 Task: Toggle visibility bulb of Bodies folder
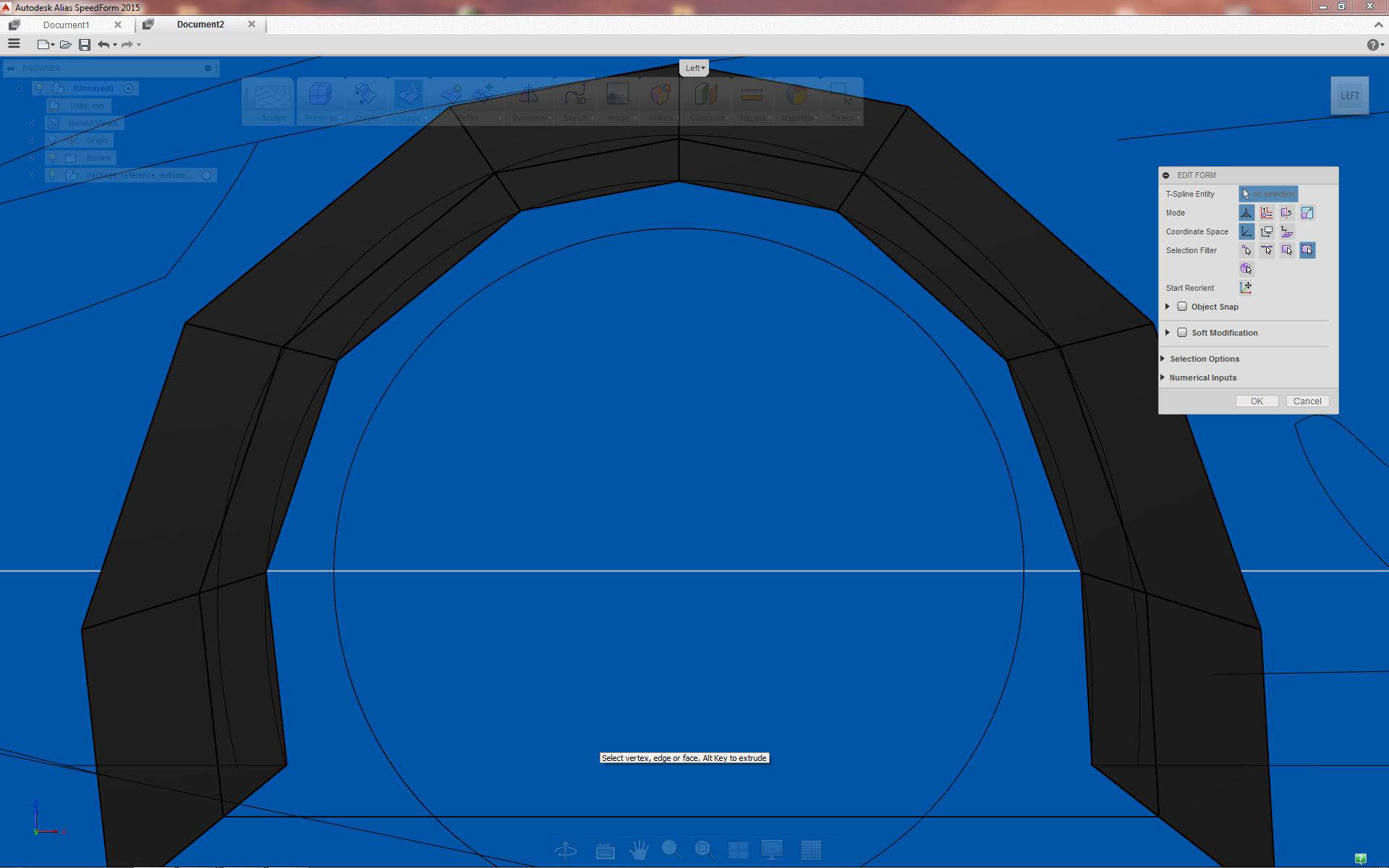pyautogui.click(x=52, y=158)
